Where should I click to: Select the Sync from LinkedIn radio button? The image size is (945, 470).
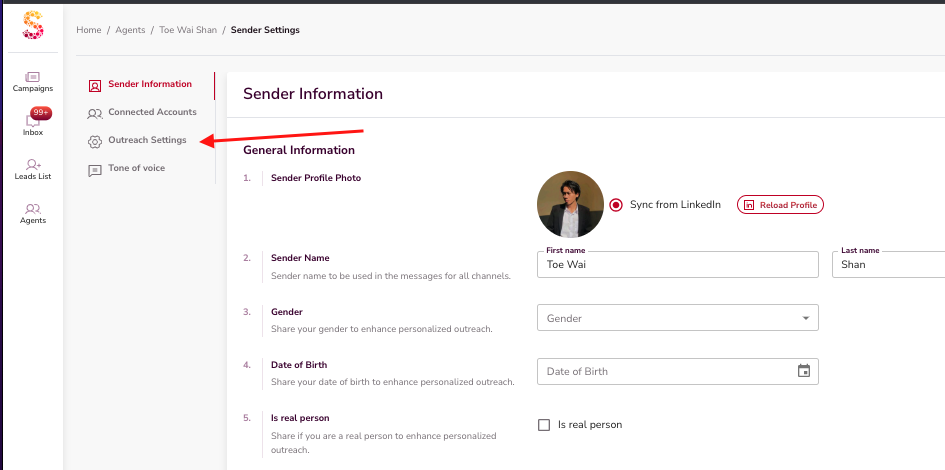tap(616, 205)
